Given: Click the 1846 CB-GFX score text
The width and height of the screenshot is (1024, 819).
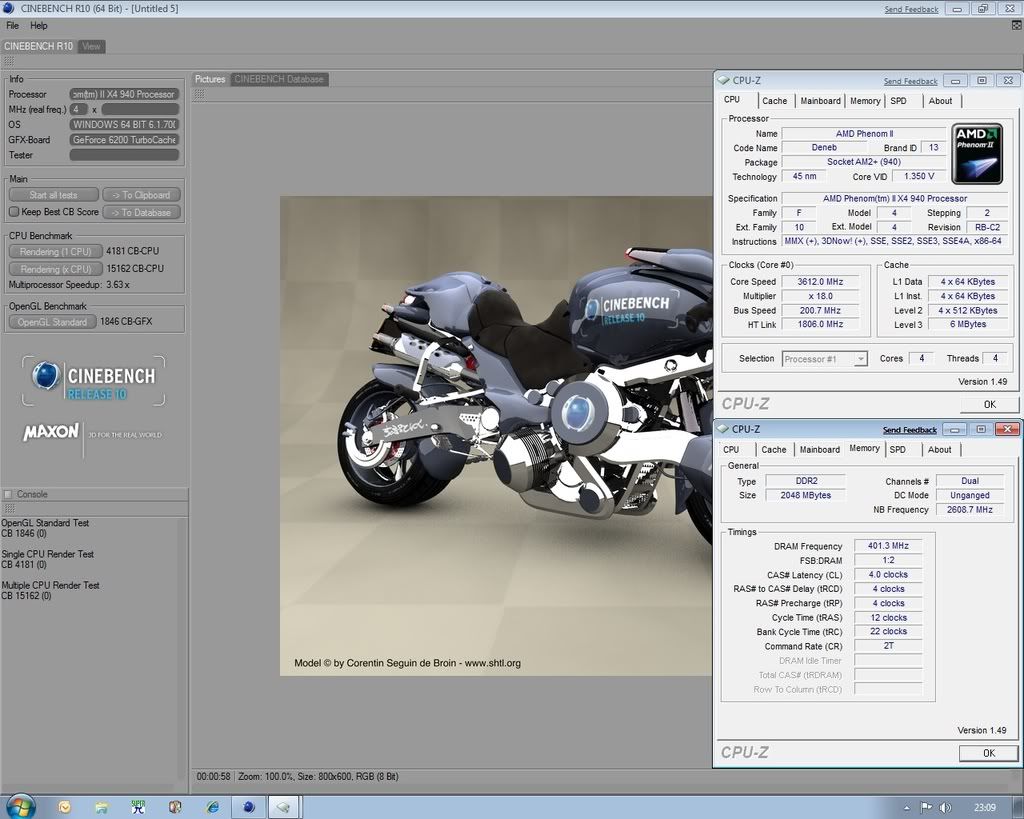Looking at the screenshot, I should pos(126,321).
